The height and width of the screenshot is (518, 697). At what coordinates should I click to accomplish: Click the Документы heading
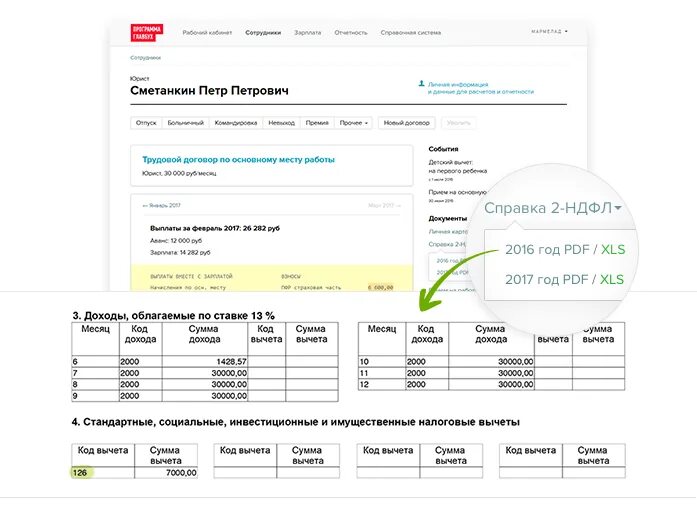coord(448,218)
